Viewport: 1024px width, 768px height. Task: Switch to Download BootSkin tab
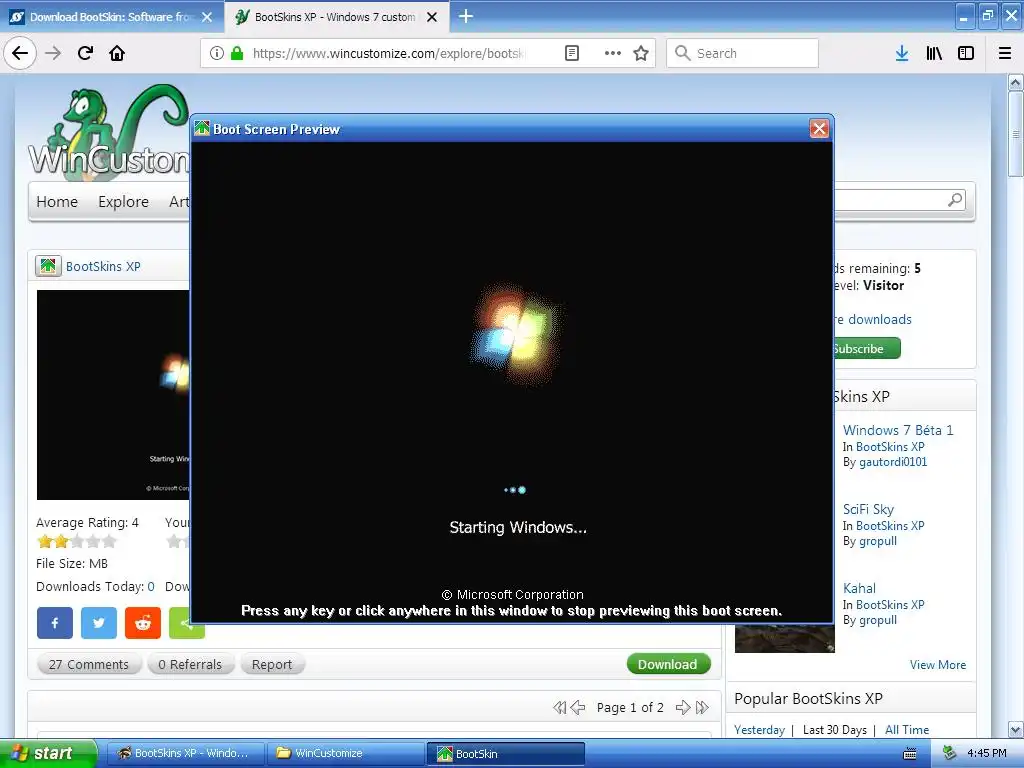(x=112, y=17)
